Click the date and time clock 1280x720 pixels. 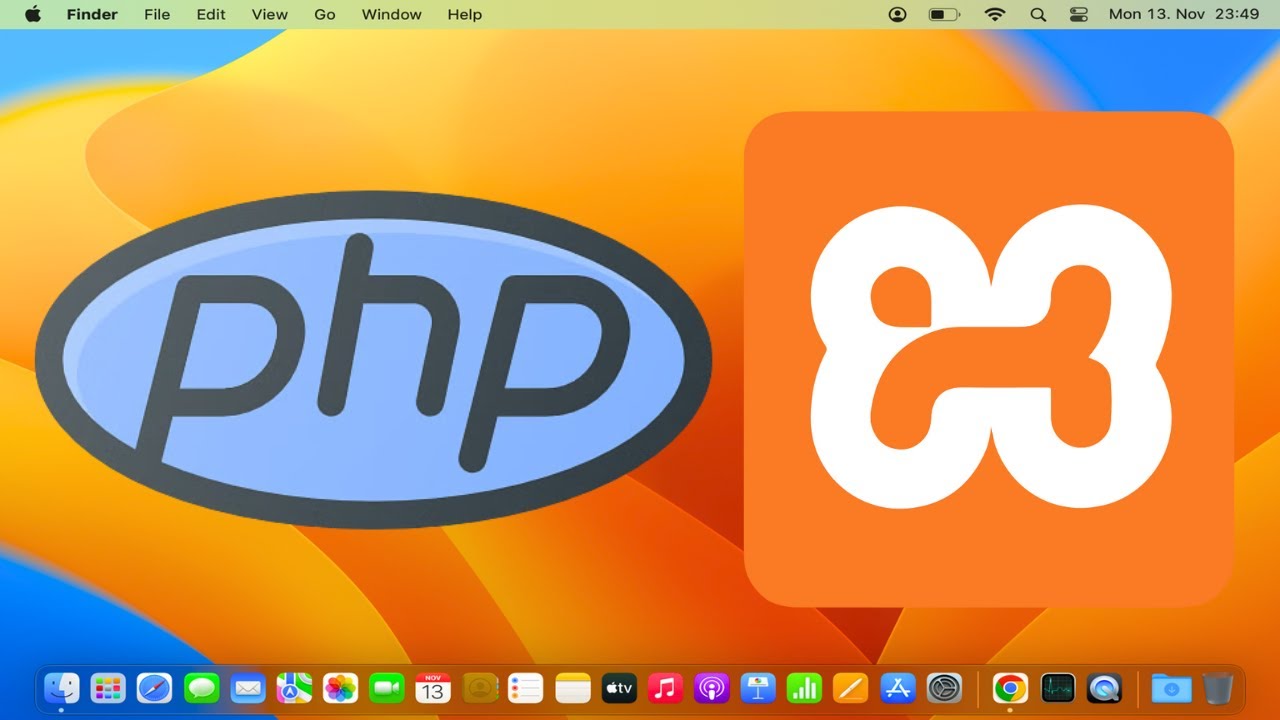(x=1184, y=15)
